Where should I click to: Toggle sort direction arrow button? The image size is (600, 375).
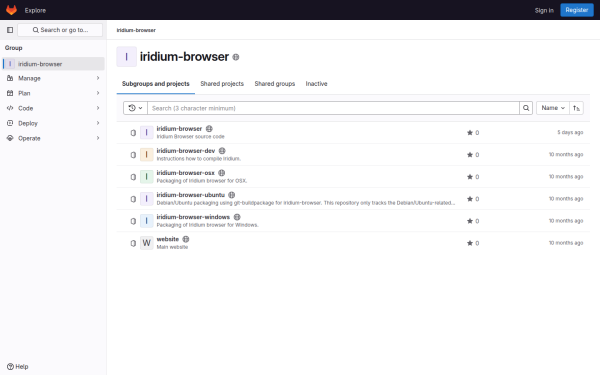click(576, 108)
